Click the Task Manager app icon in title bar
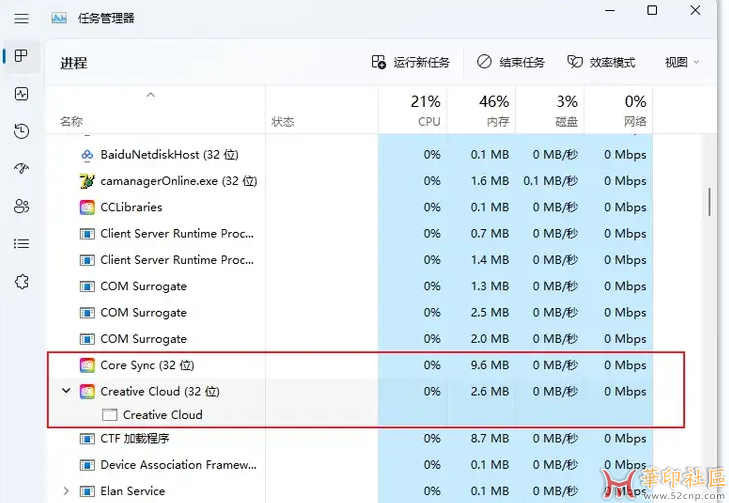Image resolution: width=729 pixels, height=503 pixels. pyautogui.click(x=59, y=18)
